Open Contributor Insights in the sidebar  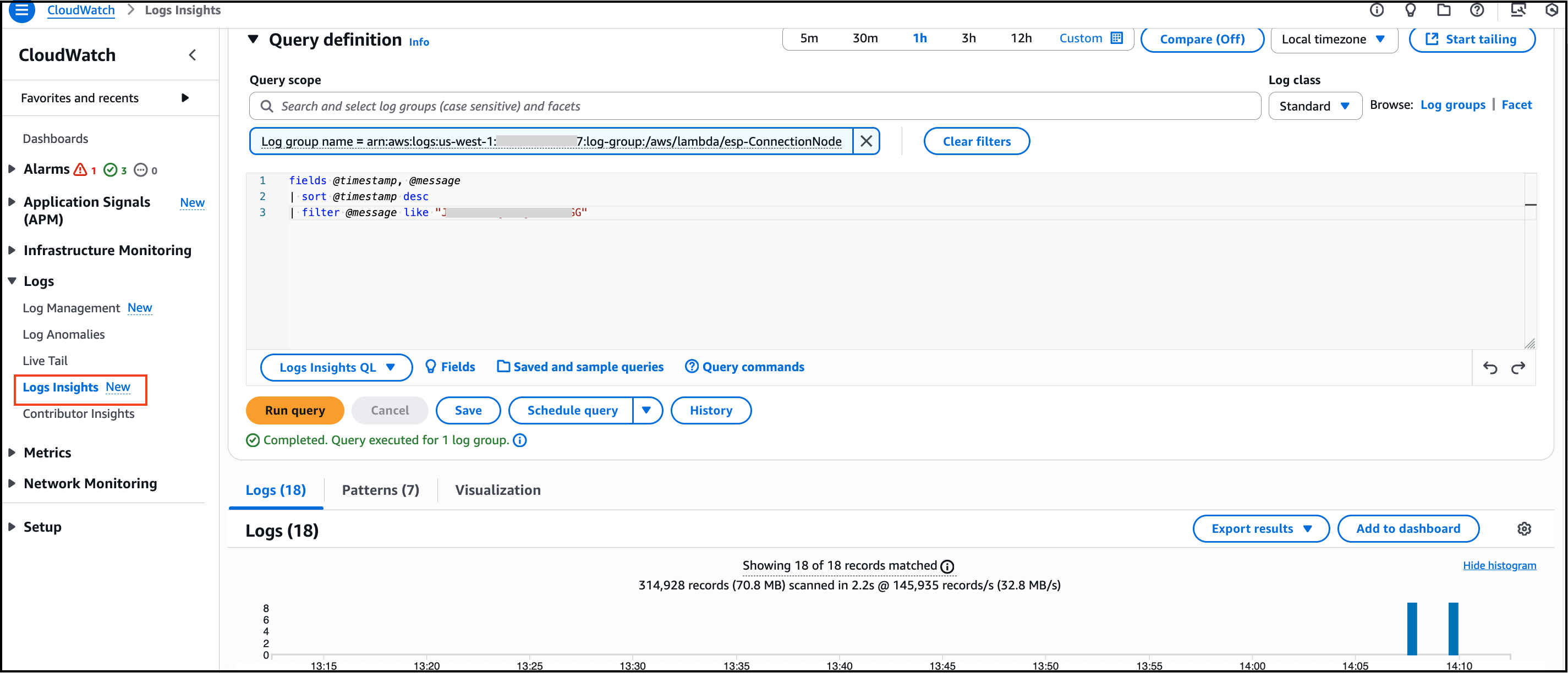[79, 415]
